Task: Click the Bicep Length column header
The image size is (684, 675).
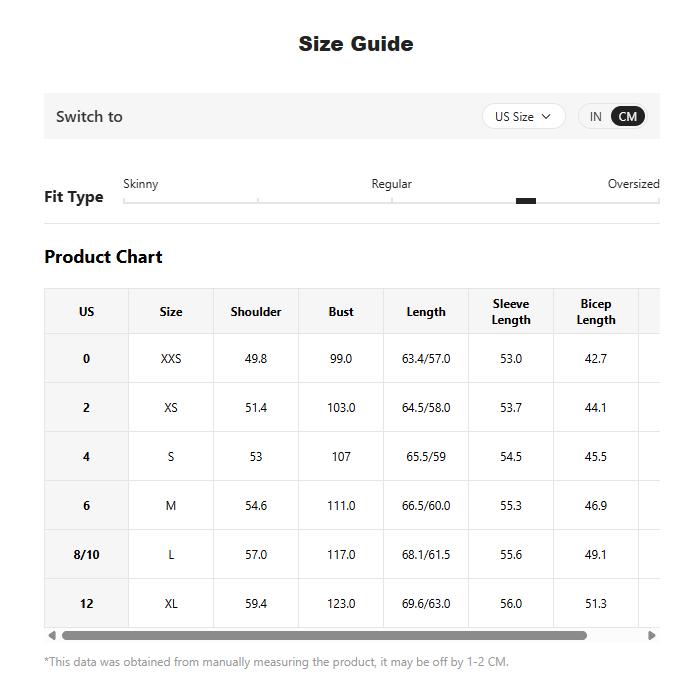Action: pyautogui.click(x=595, y=312)
